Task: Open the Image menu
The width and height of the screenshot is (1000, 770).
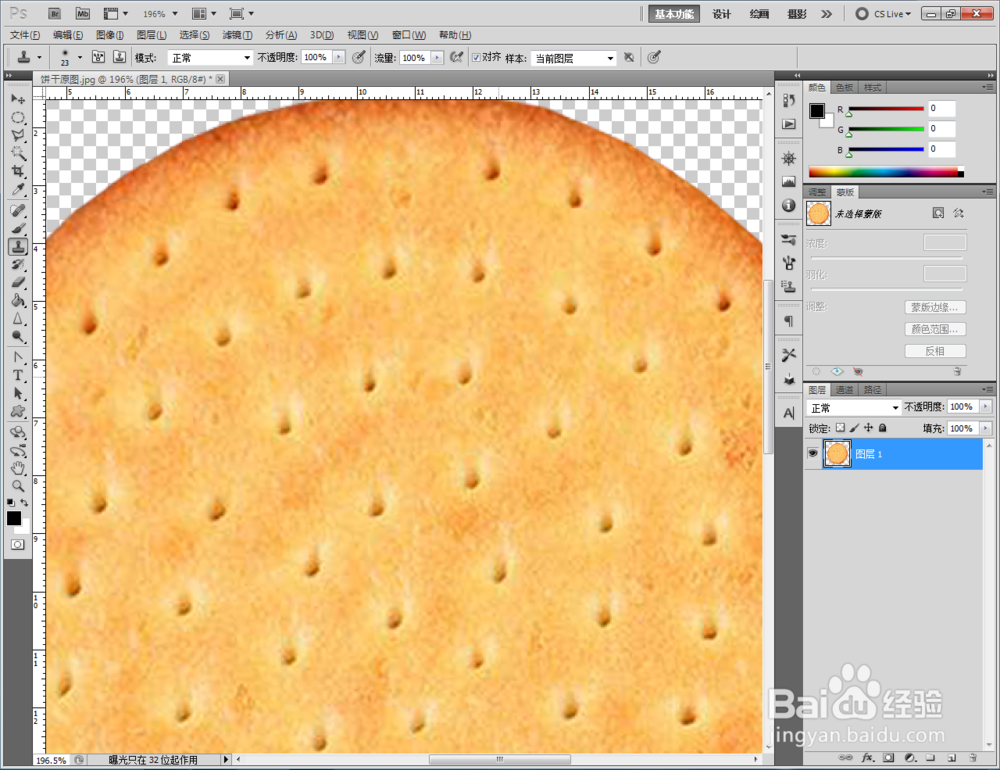Action: pyautogui.click(x=110, y=35)
